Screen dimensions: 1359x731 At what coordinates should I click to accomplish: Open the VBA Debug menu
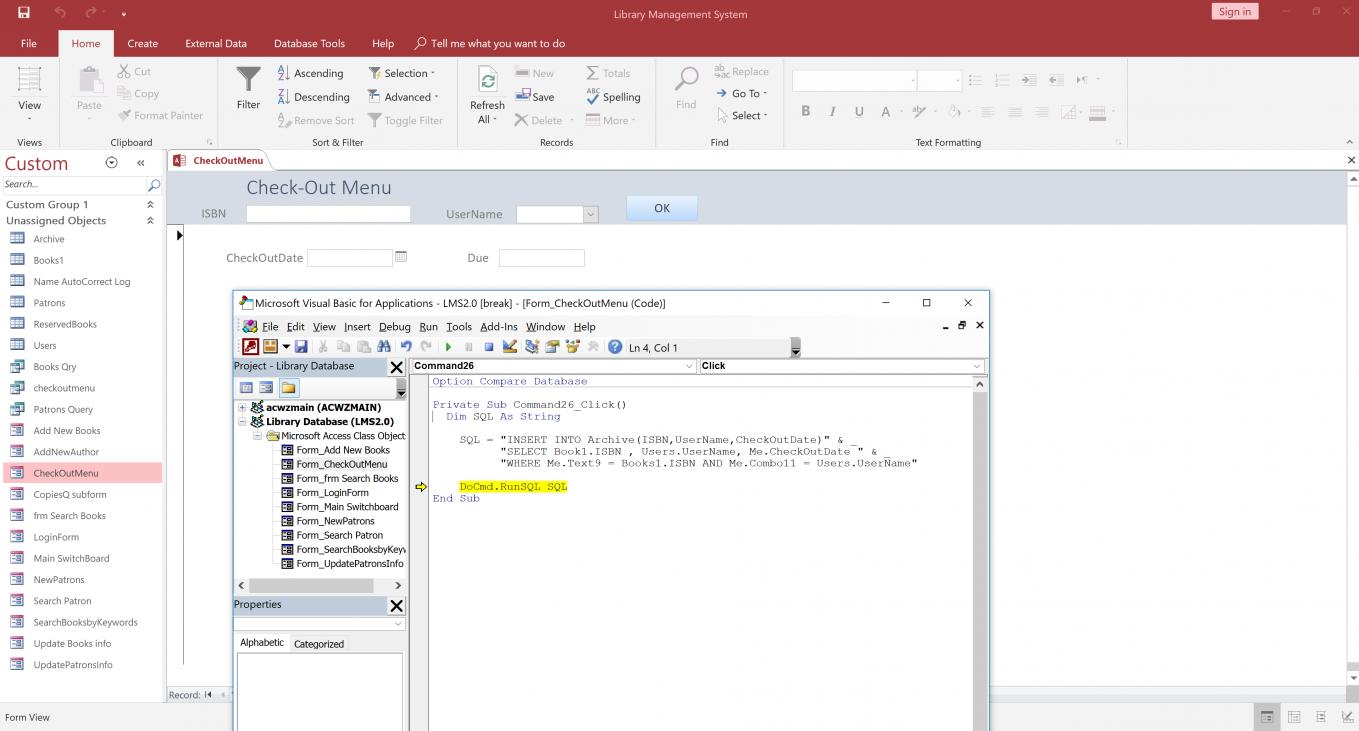pos(394,327)
